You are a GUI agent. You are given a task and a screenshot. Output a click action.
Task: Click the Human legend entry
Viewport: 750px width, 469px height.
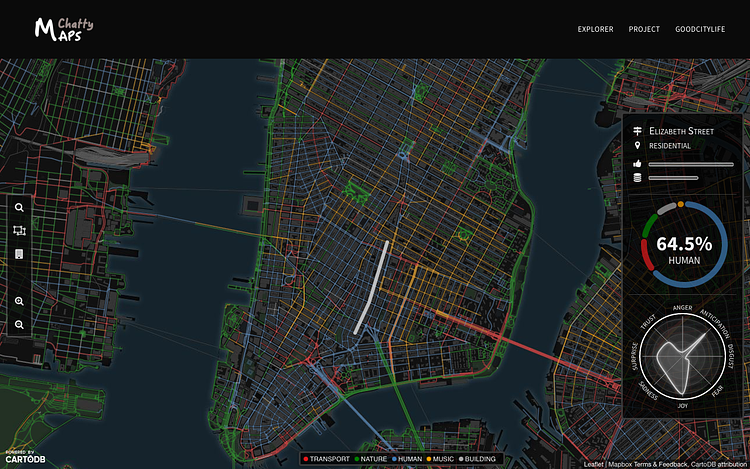click(407, 459)
